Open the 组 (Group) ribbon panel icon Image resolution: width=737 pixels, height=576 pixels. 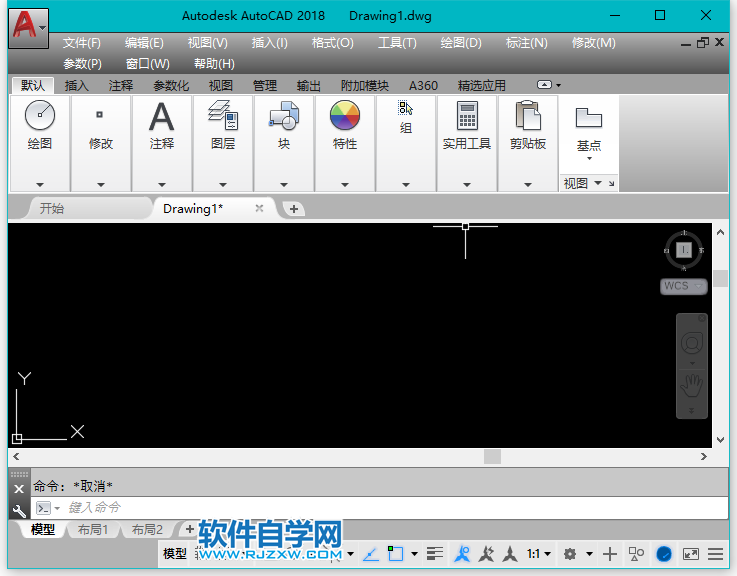tap(405, 108)
